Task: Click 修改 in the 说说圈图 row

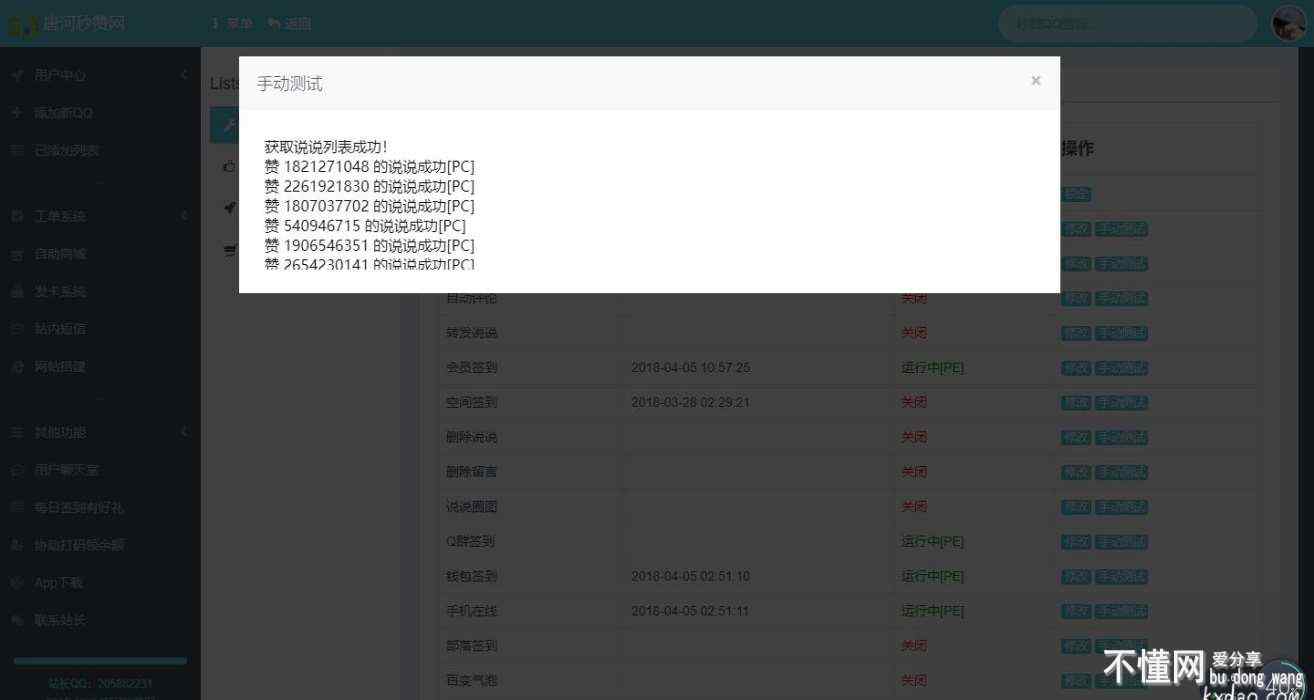Action: click(x=1076, y=507)
